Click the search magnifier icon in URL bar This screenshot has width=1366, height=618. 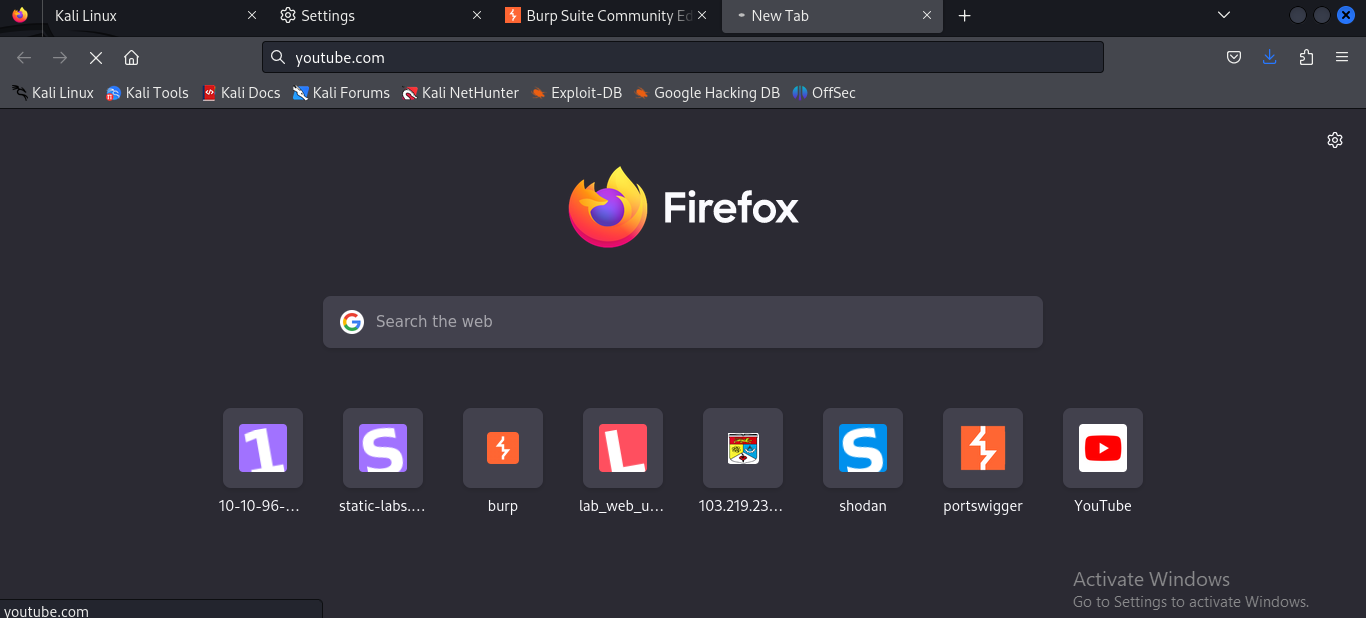tap(278, 58)
